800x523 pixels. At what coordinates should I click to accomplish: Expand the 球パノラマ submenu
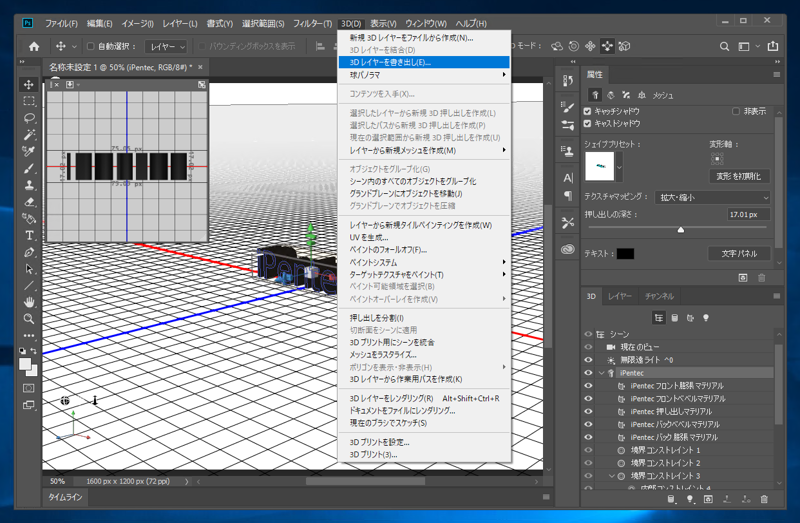point(424,75)
